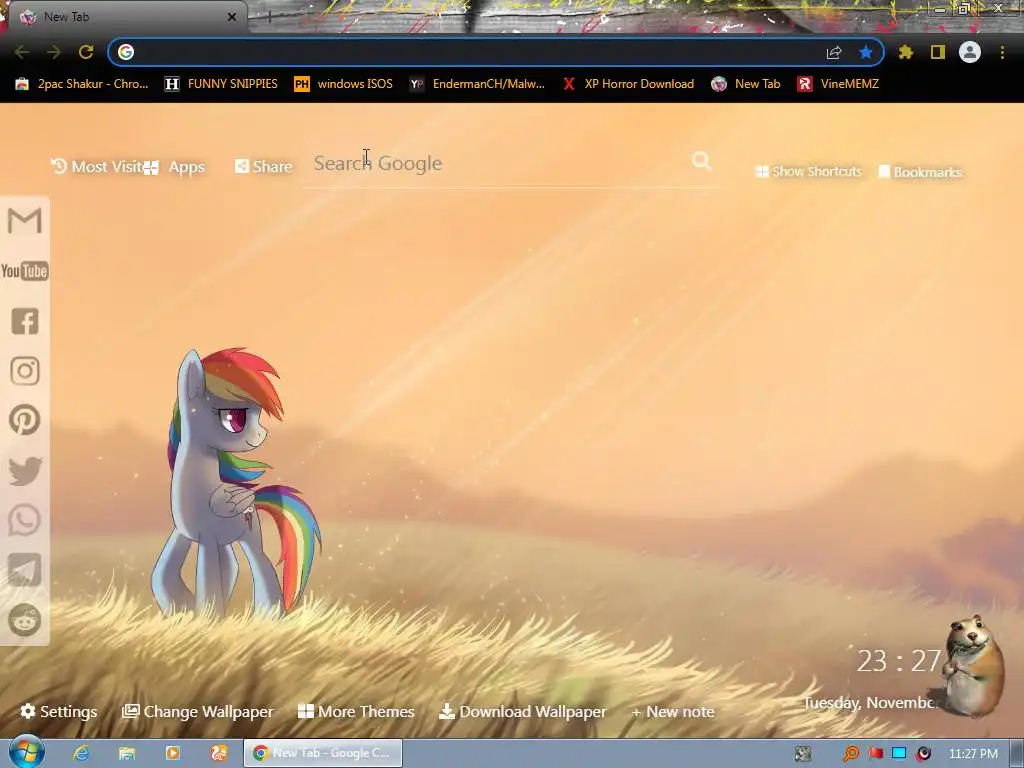
Task: Close the New Tab tab
Action: (x=232, y=17)
